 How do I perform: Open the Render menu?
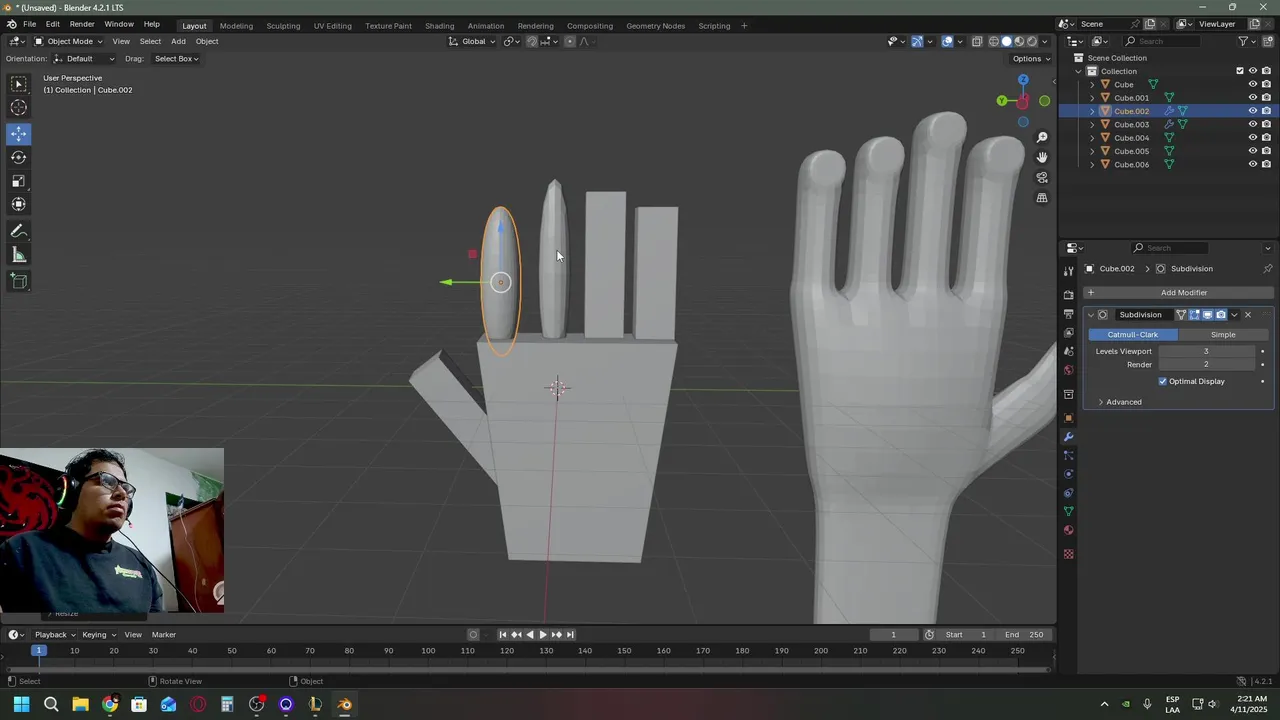(x=82, y=24)
